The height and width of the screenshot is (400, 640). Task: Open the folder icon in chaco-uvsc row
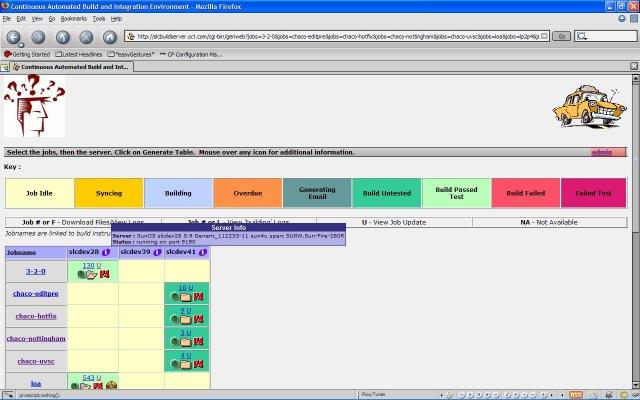tap(186, 365)
